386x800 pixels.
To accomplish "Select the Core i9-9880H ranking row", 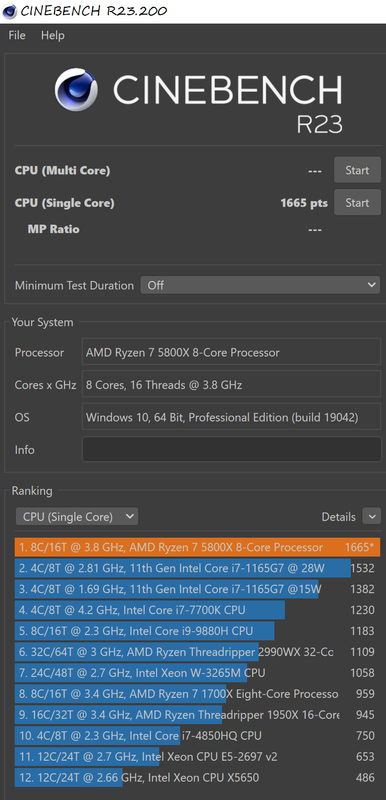I will [197, 631].
